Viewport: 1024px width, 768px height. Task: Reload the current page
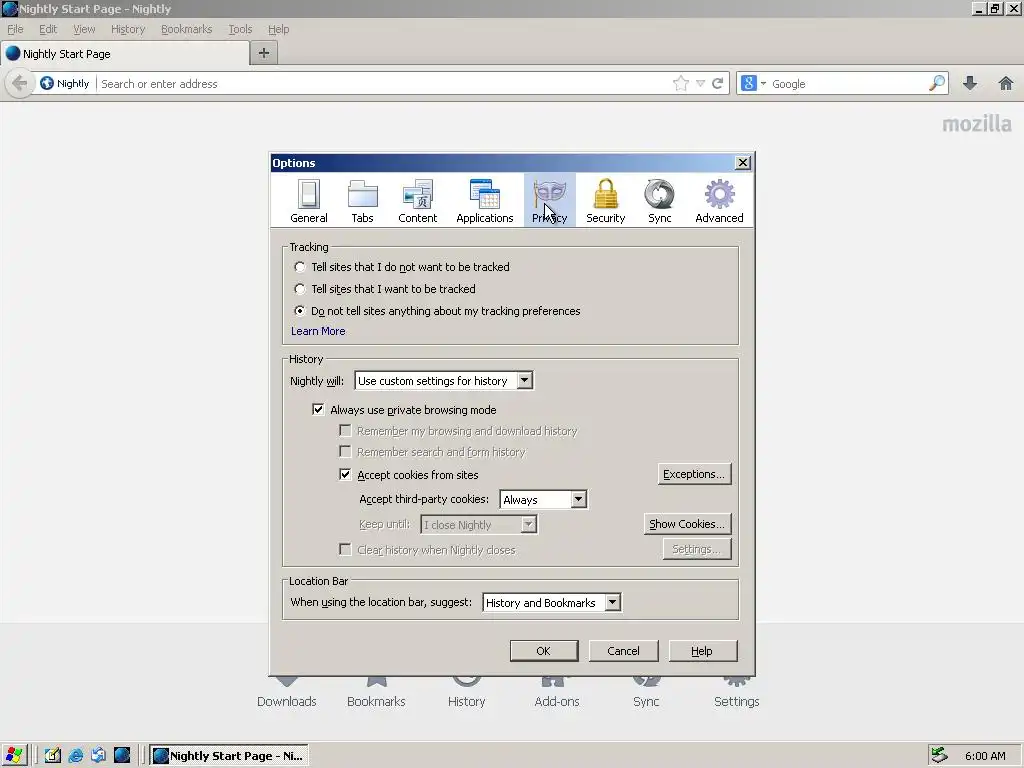tap(718, 84)
